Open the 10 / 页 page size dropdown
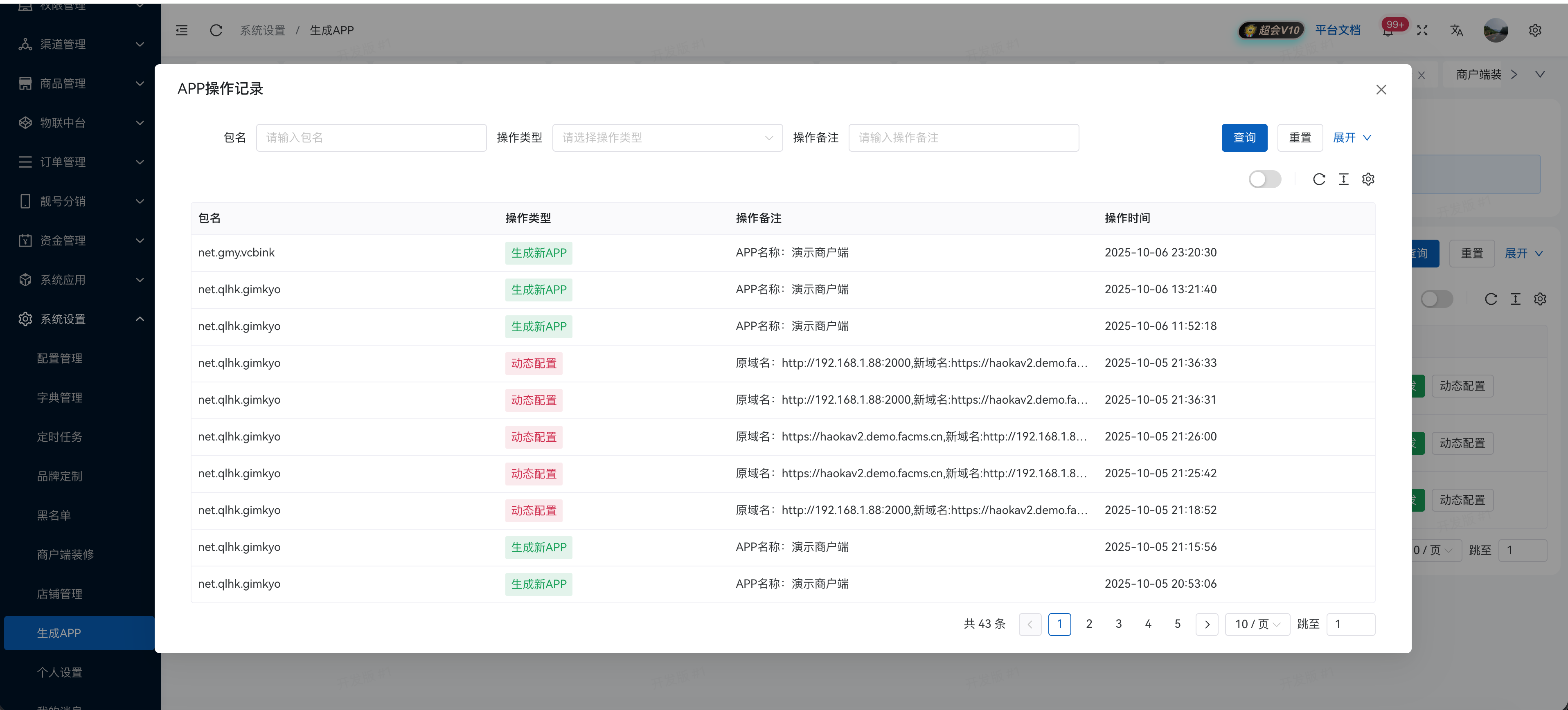 click(x=1257, y=624)
